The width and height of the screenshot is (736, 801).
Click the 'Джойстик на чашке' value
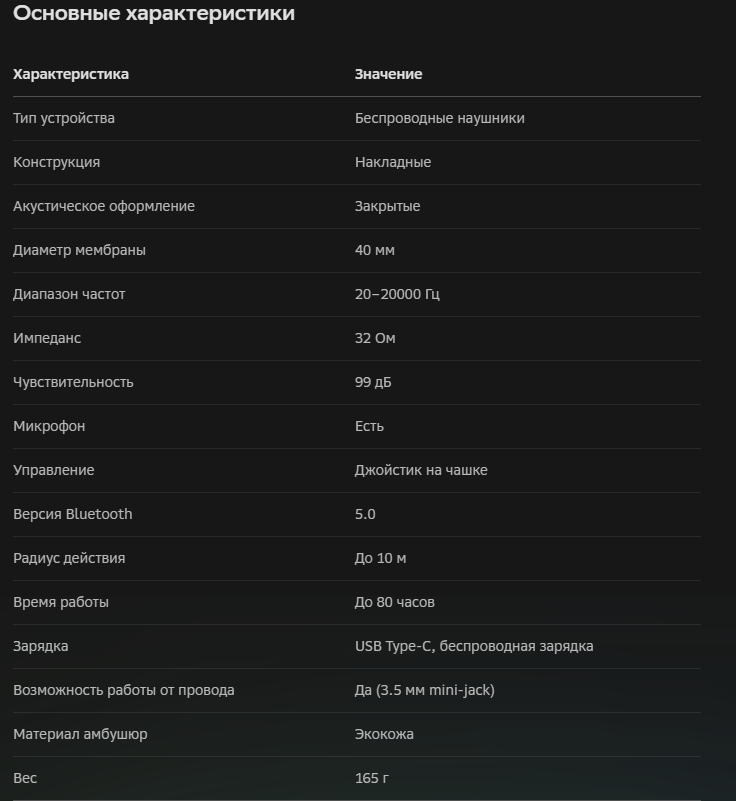[421, 470]
